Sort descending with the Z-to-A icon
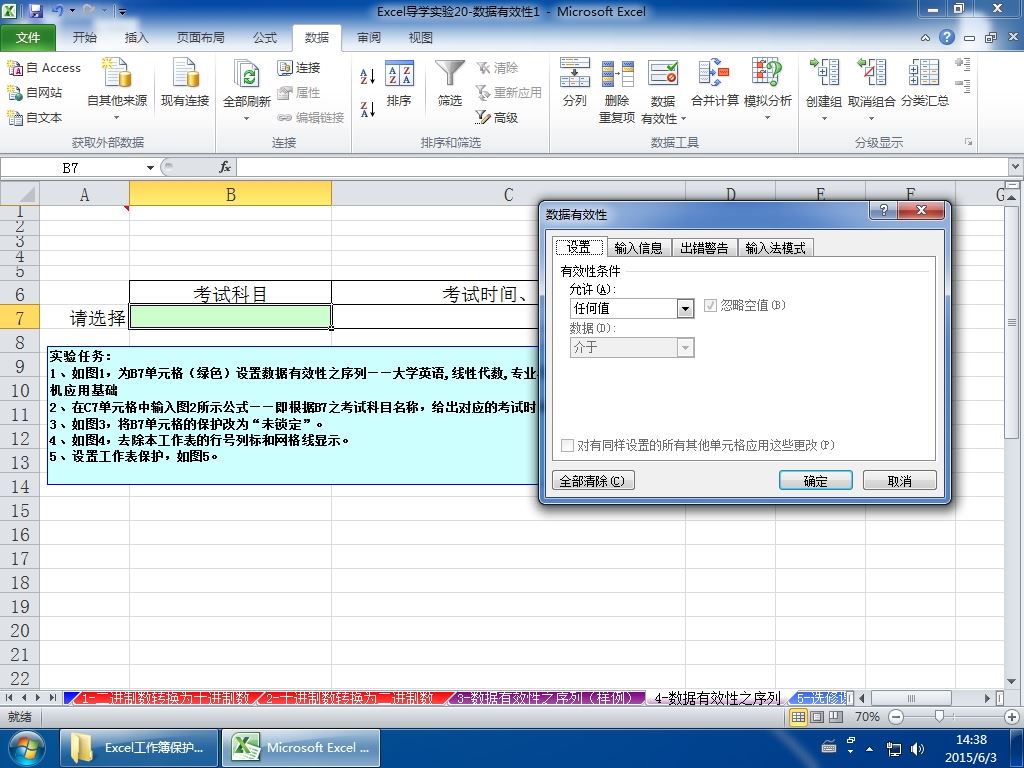 pyautogui.click(x=368, y=108)
